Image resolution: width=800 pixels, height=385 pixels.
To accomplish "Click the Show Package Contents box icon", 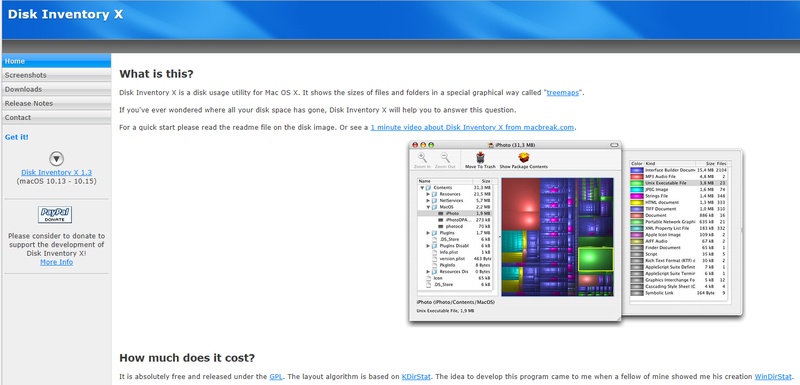I will [x=524, y=157].
